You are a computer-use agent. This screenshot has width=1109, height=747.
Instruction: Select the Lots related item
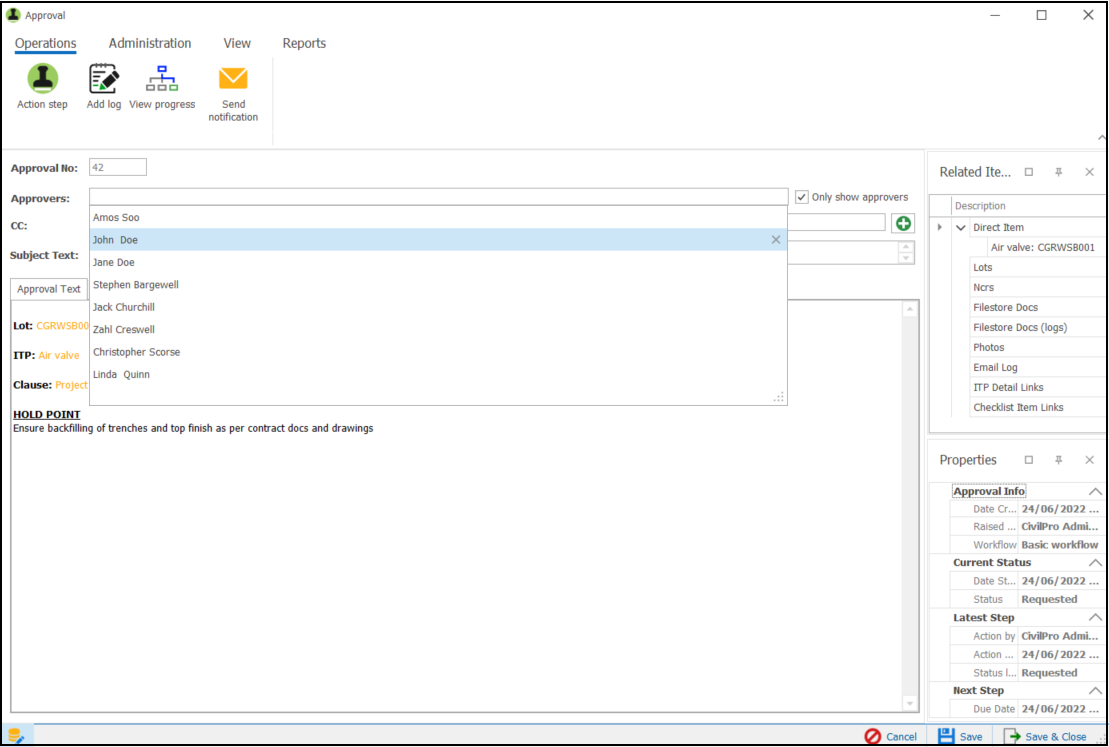tap(982, 267)
